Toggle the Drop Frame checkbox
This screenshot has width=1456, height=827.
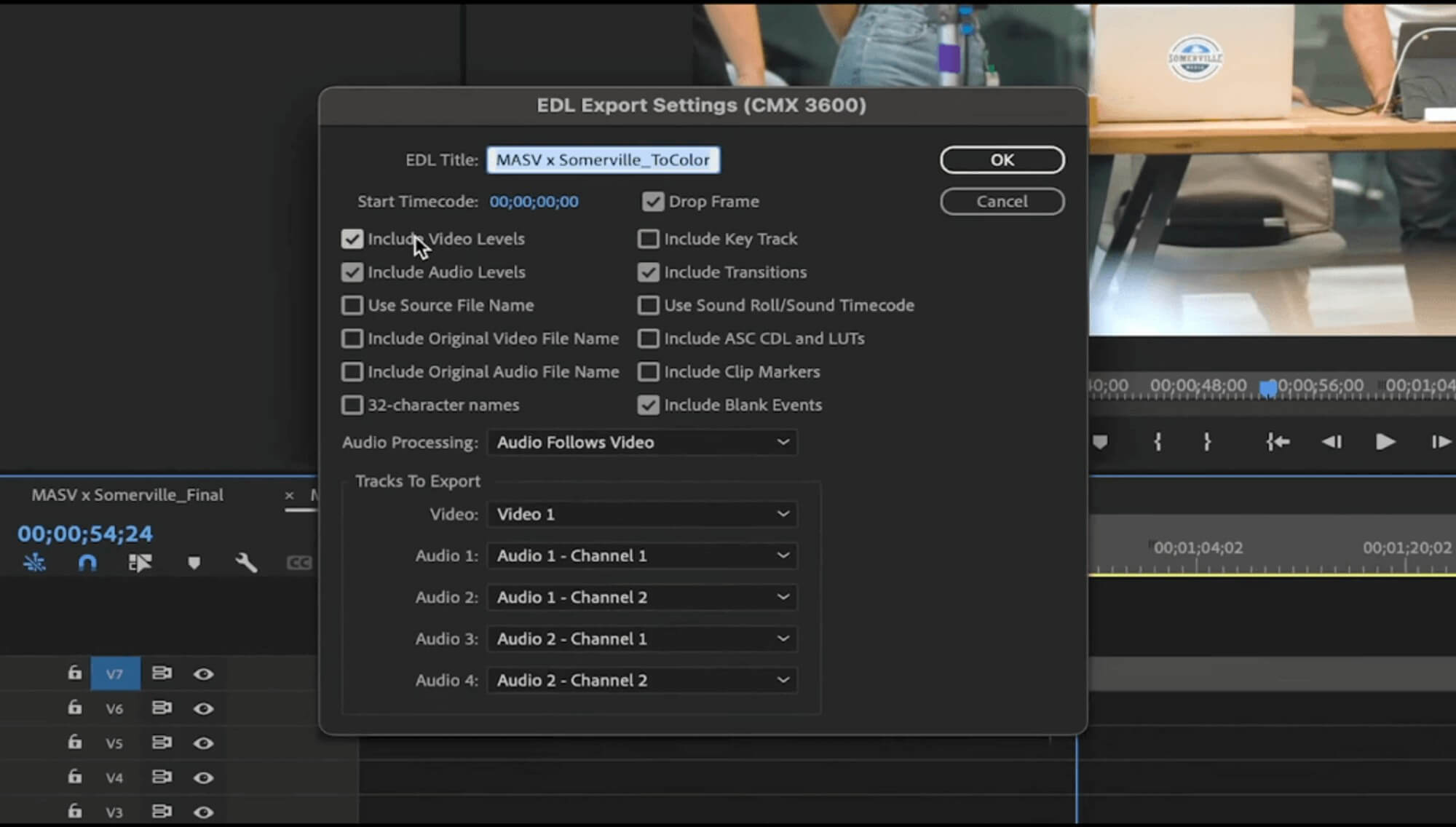pos(653,202)
